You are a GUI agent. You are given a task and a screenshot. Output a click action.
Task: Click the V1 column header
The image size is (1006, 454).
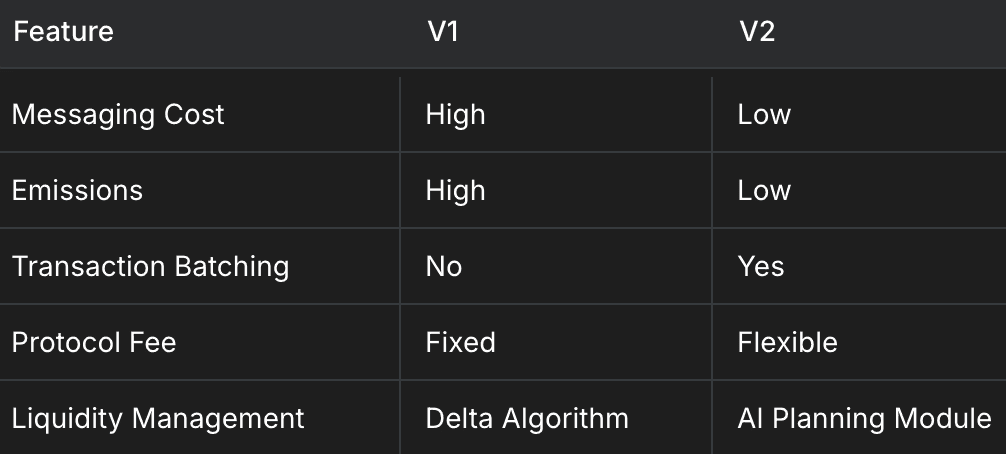(x=443, y=31)
